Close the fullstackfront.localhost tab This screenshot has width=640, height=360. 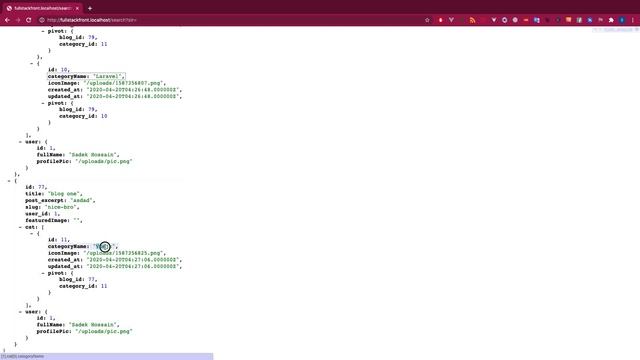77,8
